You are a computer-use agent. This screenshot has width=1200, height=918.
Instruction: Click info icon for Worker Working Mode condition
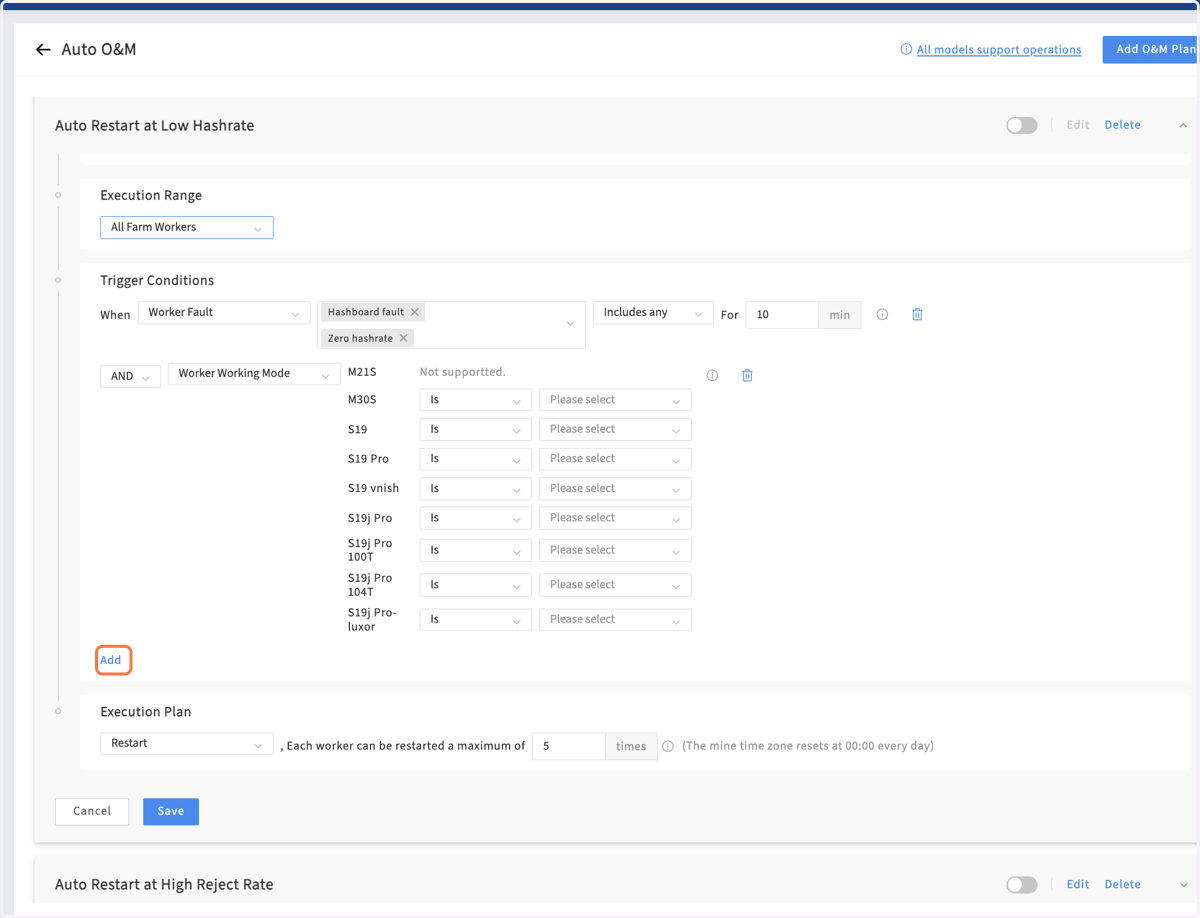click(712, 376)
